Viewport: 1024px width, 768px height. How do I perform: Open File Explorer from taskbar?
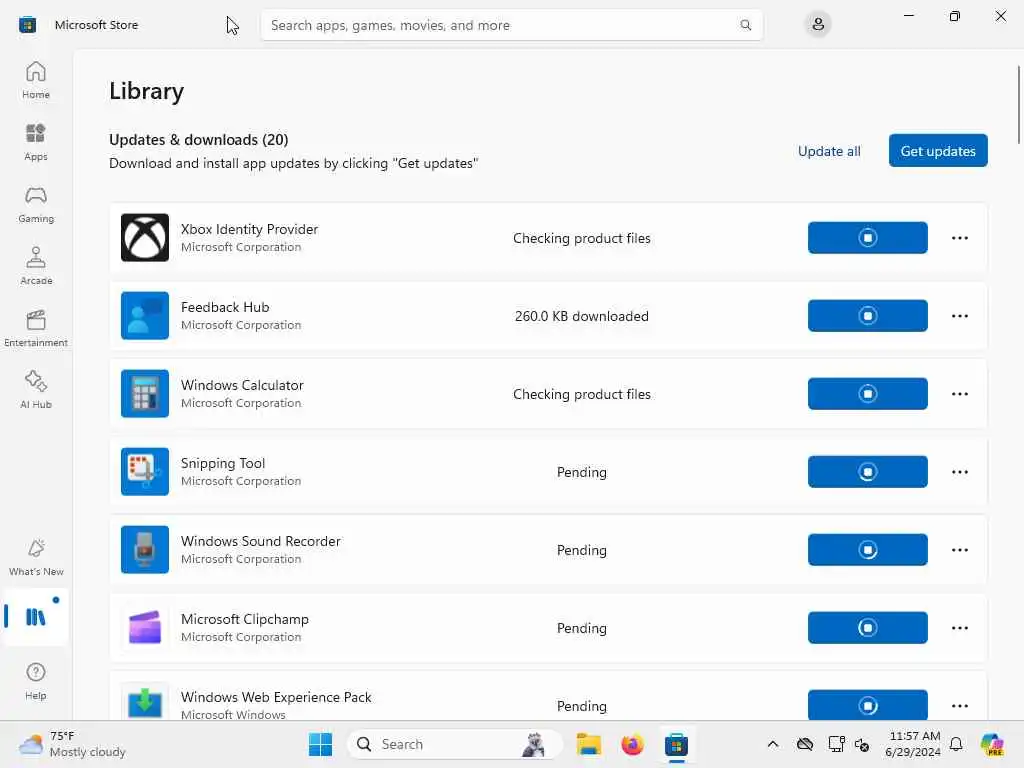click(588, 744)
